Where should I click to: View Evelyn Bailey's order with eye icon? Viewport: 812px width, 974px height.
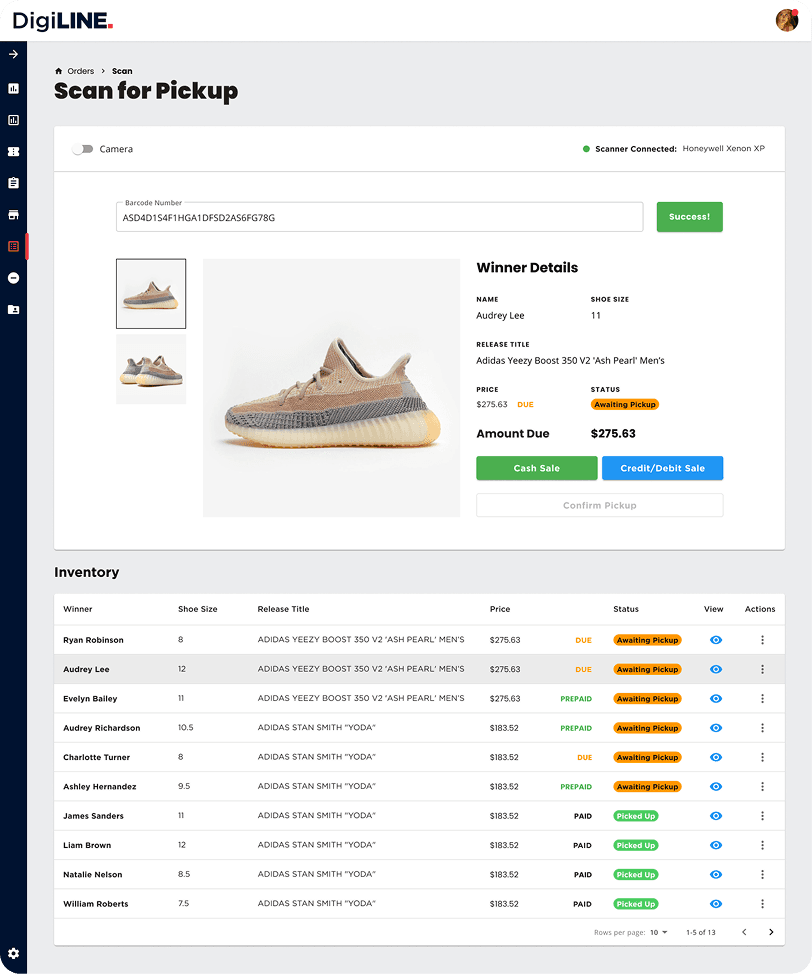pos(716,698)
